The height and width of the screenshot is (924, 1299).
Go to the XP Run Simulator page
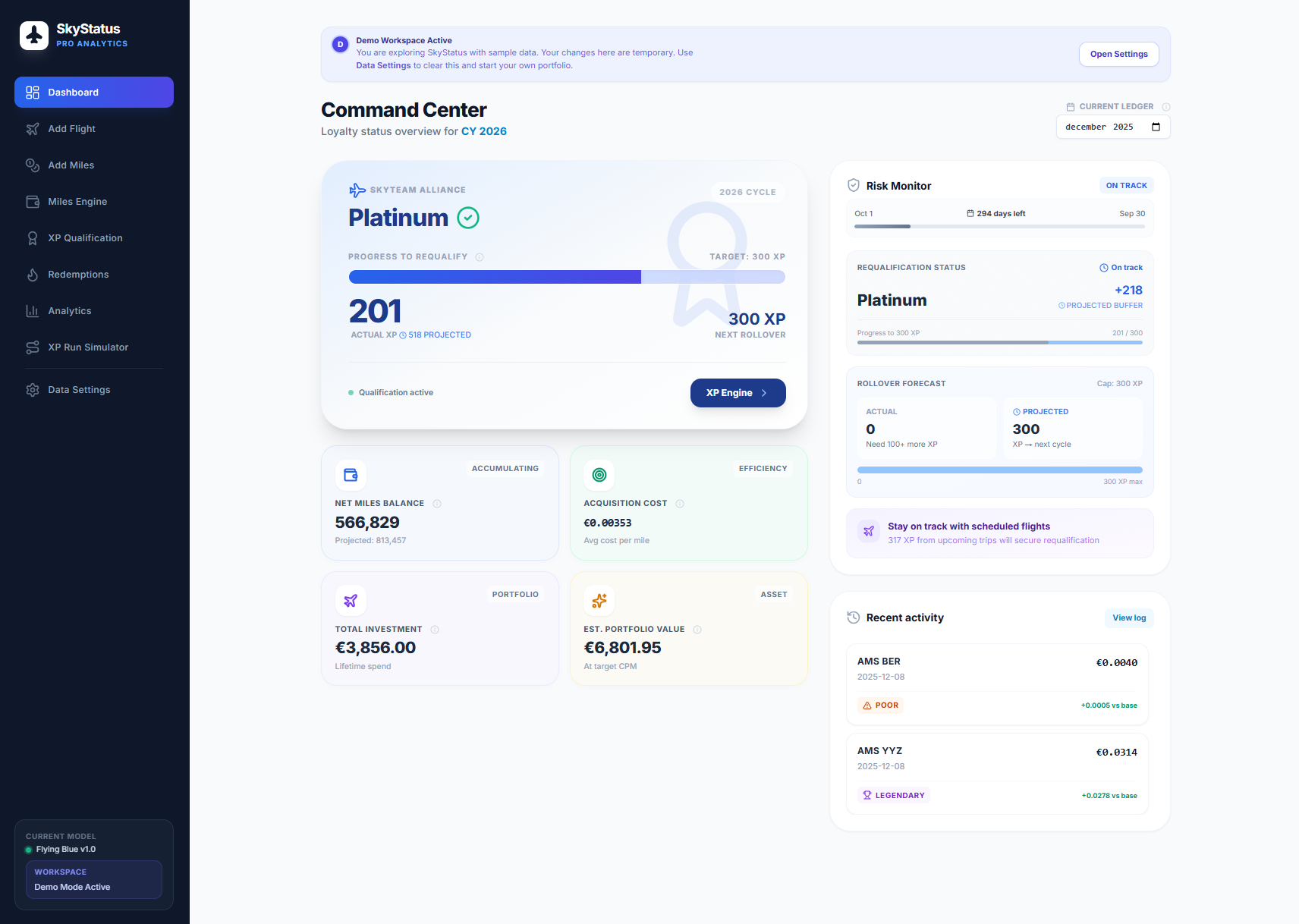tap(94, 347)
